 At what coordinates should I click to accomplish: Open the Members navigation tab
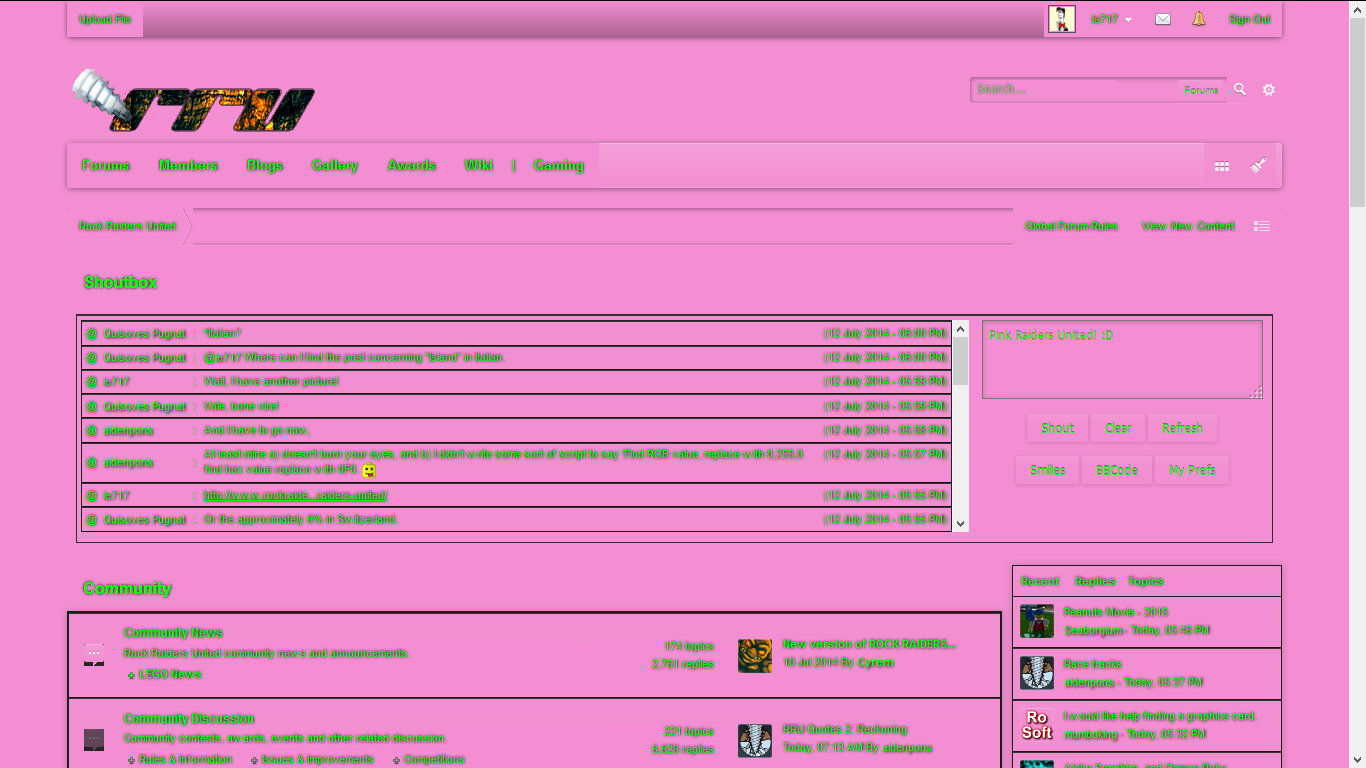coord(188,165)
